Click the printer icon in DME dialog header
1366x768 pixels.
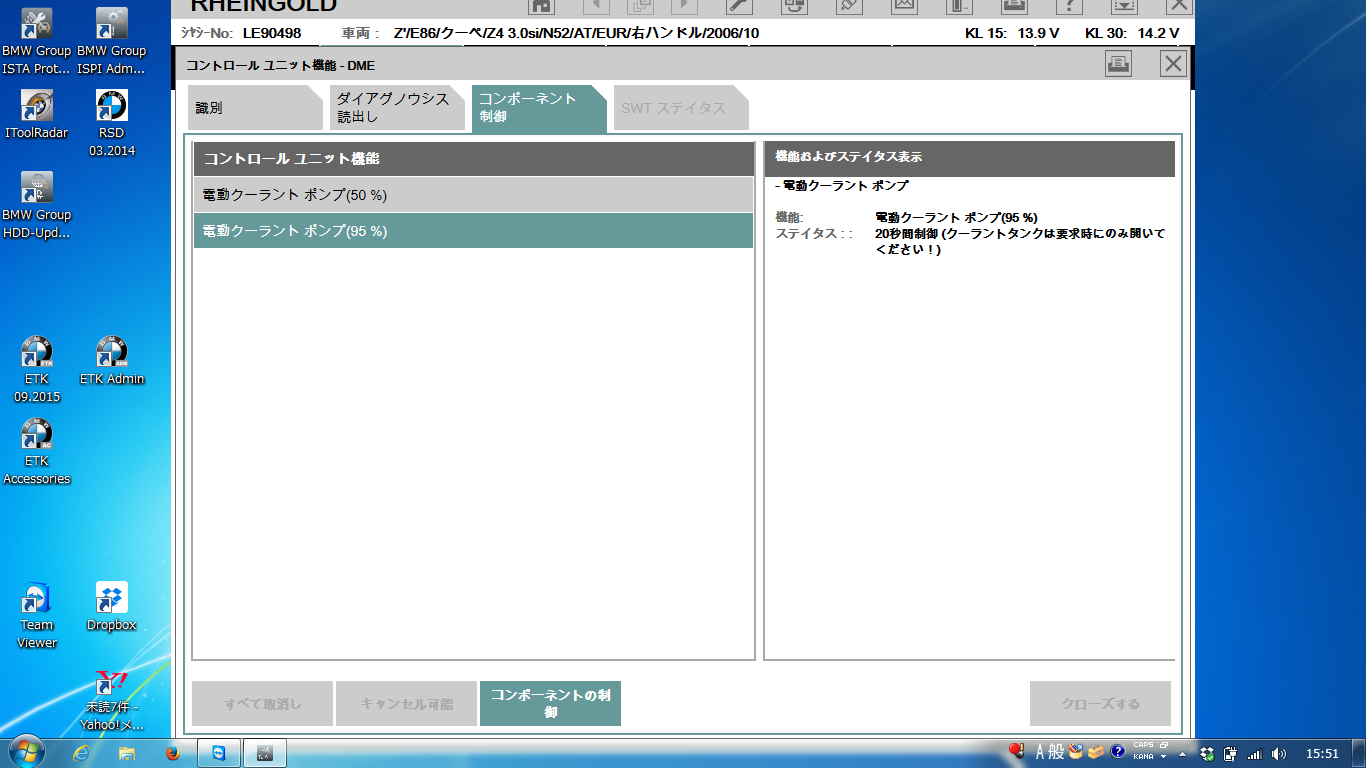[x=1118, y=64]
